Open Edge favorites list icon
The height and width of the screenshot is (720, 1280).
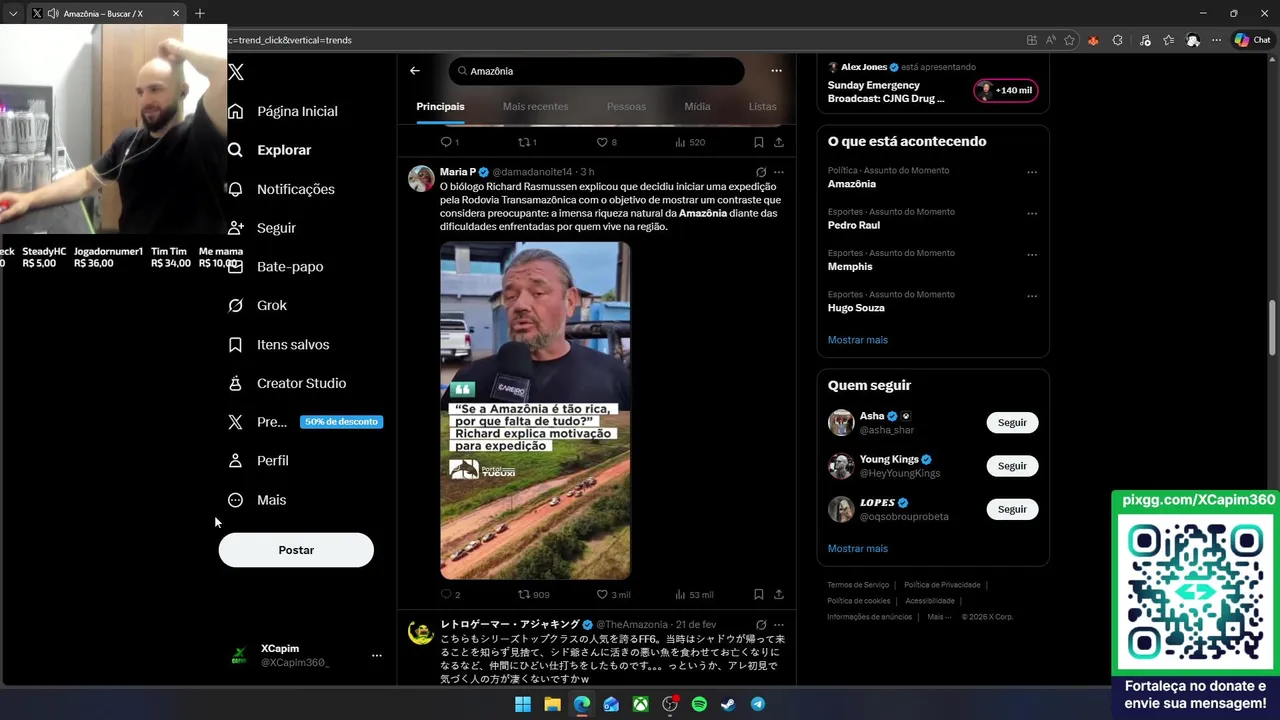[x=1168, y=40]
